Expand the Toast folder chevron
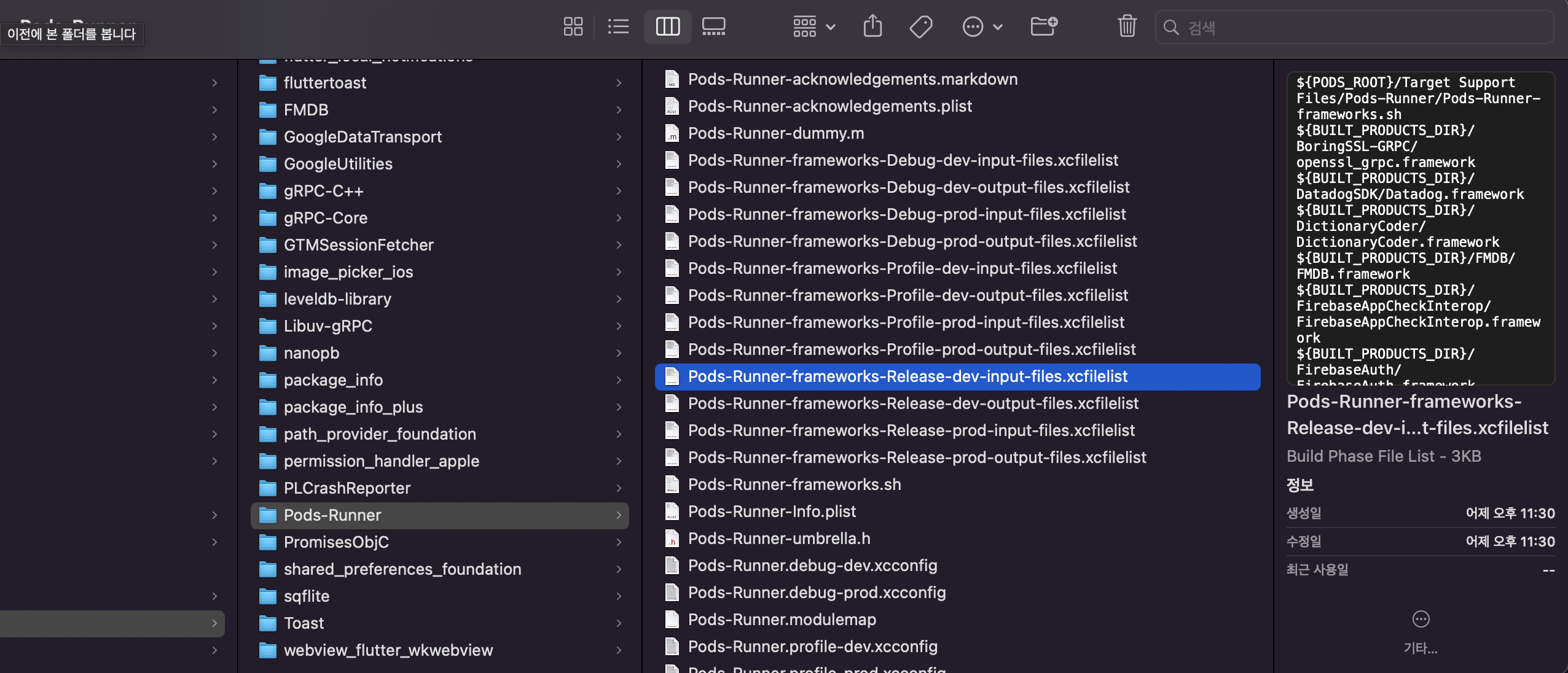This screenshot has height=673, width=1568. 619,623
